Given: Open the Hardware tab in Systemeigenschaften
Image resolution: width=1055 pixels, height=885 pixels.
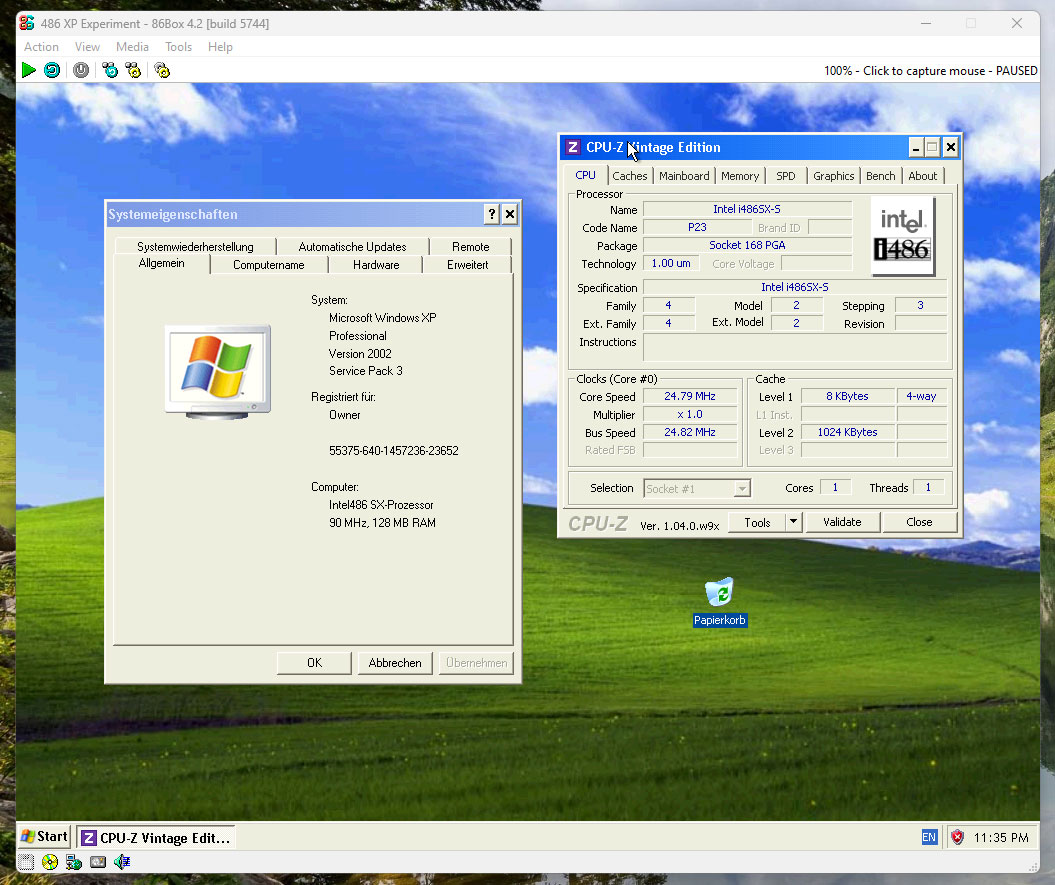Looking at the screenshot, I should click(376, 264).
